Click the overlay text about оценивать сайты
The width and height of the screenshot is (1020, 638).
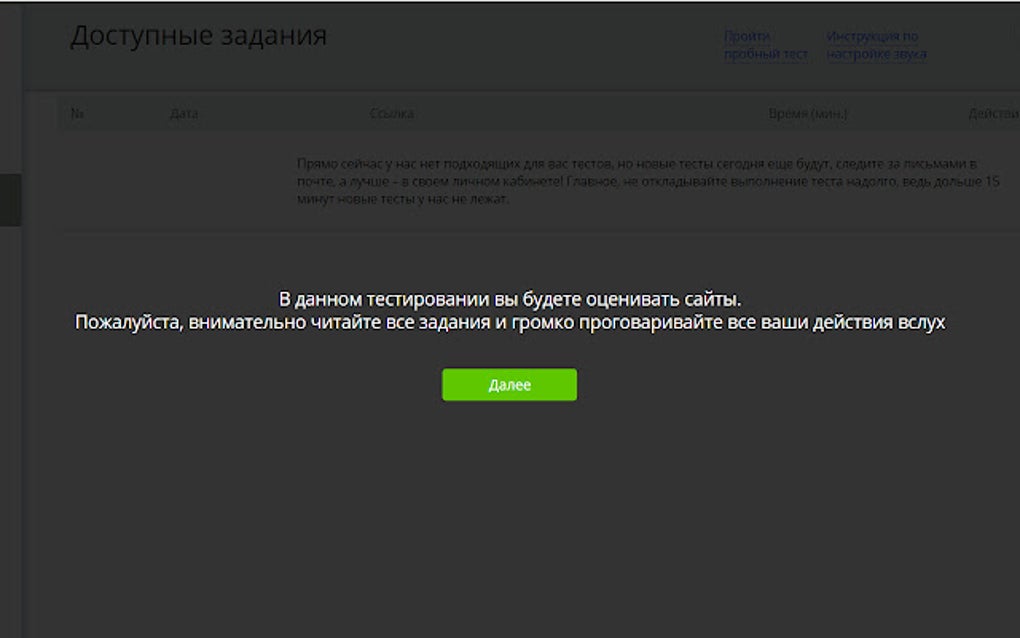pyautogui.click(x=510, y=299)
